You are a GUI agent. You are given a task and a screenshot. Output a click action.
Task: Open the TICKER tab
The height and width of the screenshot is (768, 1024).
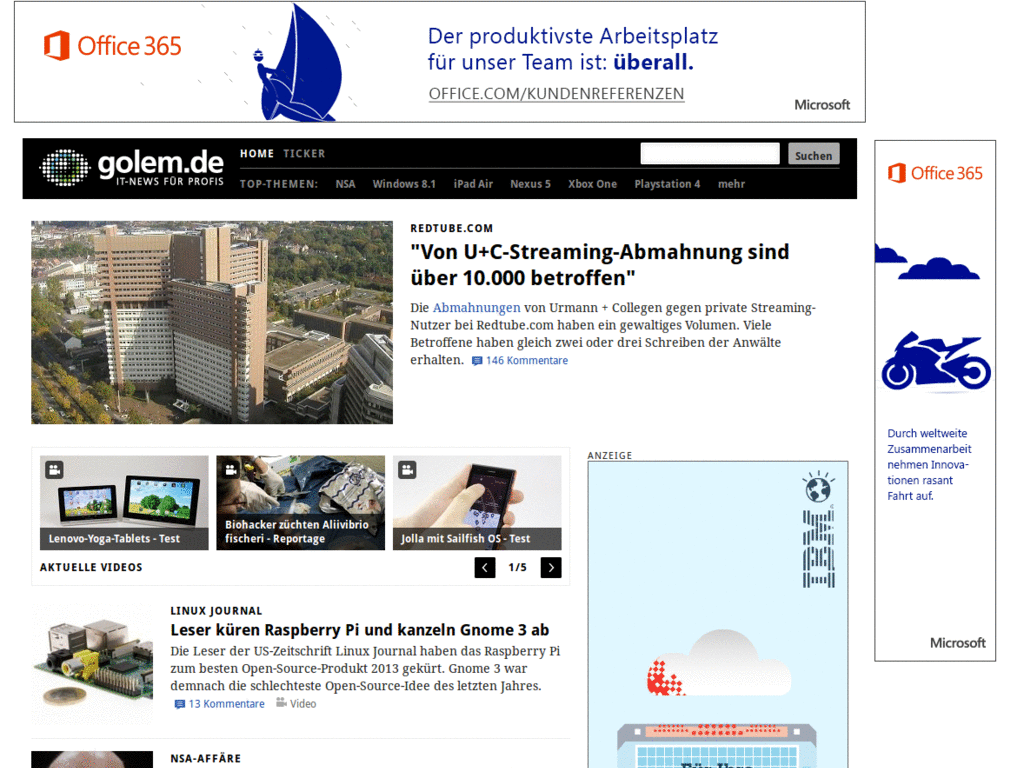[304, 153]
